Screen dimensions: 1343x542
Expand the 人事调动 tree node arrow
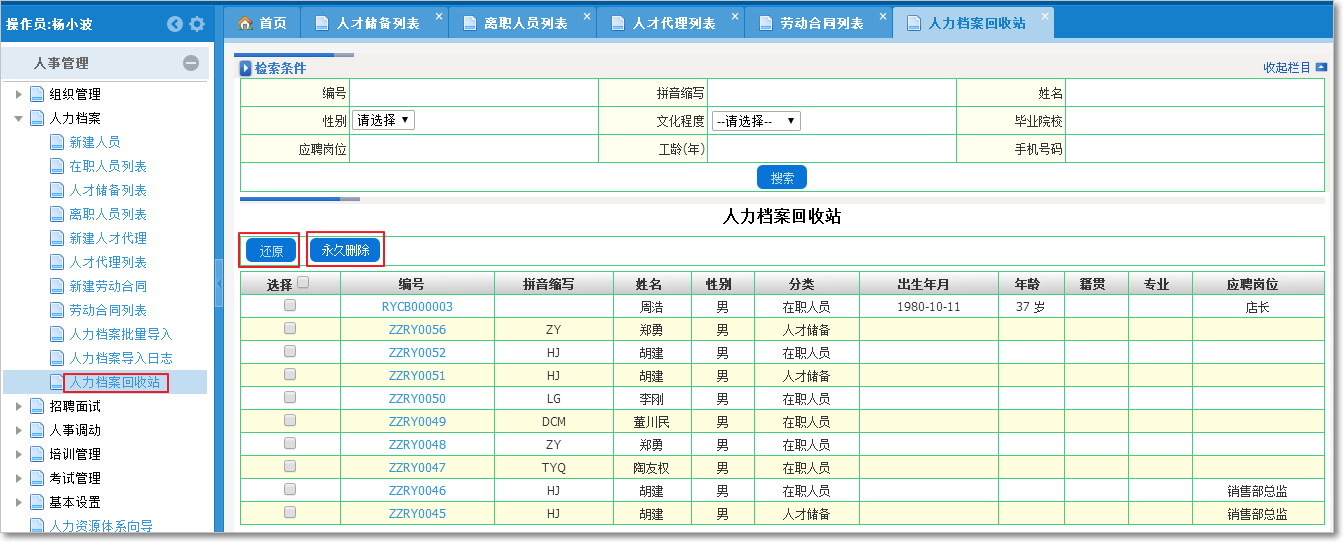click(x=18, y=430)
